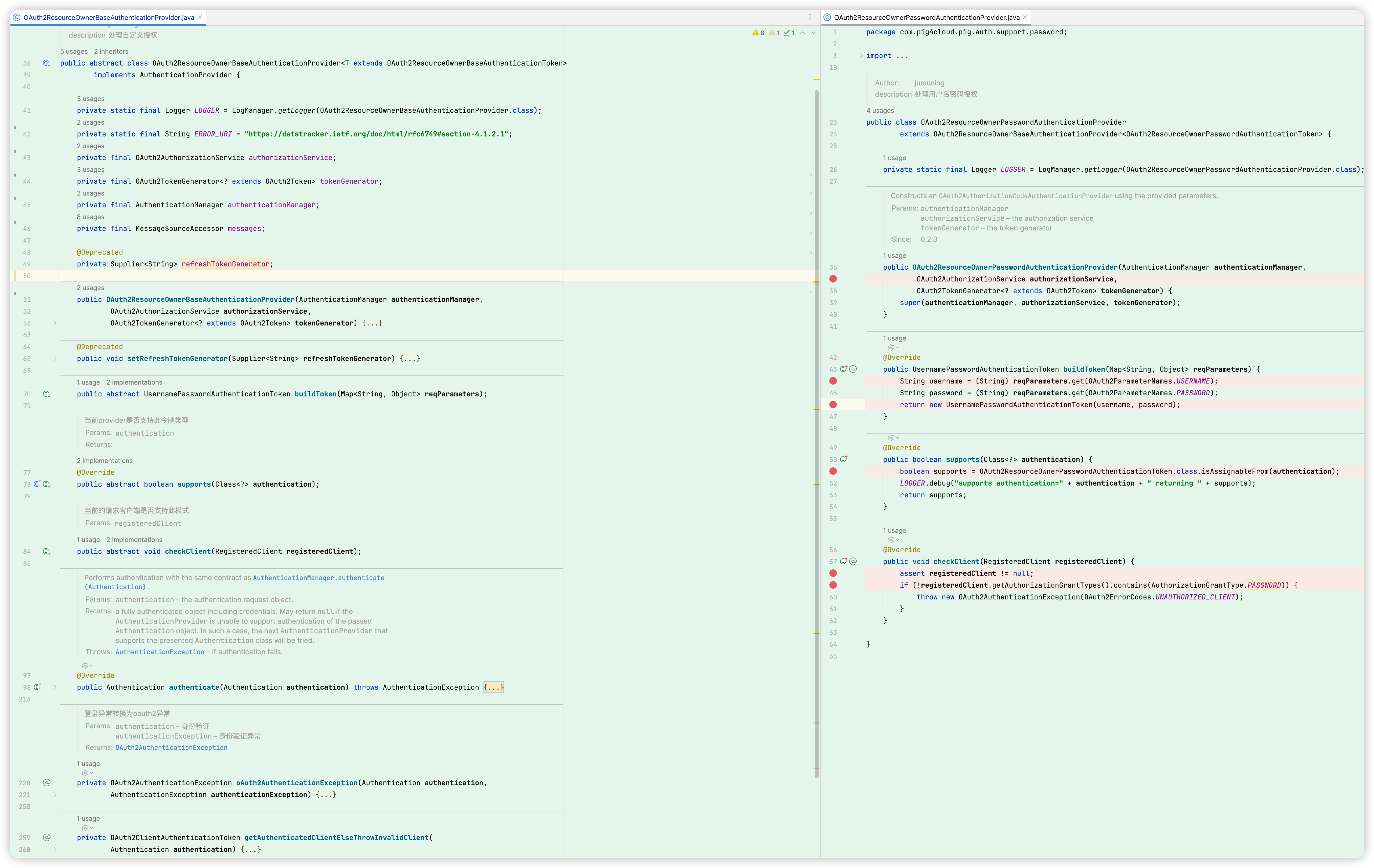Expand the folded constructor using the line 53 fold arrow

[x=55, y=323]
